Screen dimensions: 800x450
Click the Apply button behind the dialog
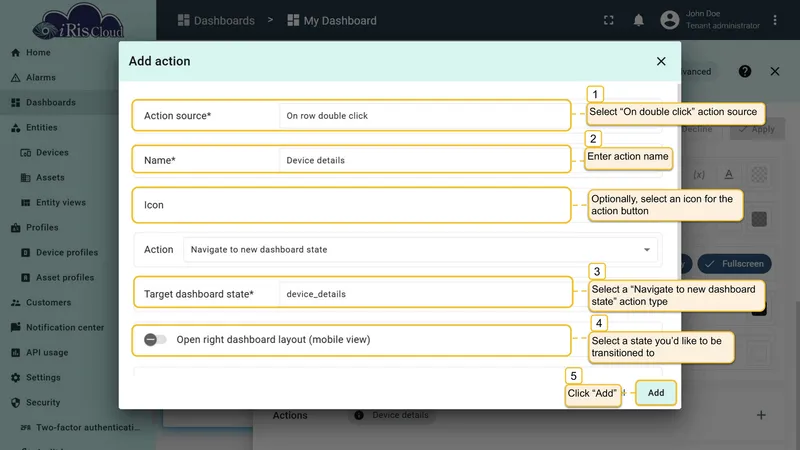pos(757,129)
